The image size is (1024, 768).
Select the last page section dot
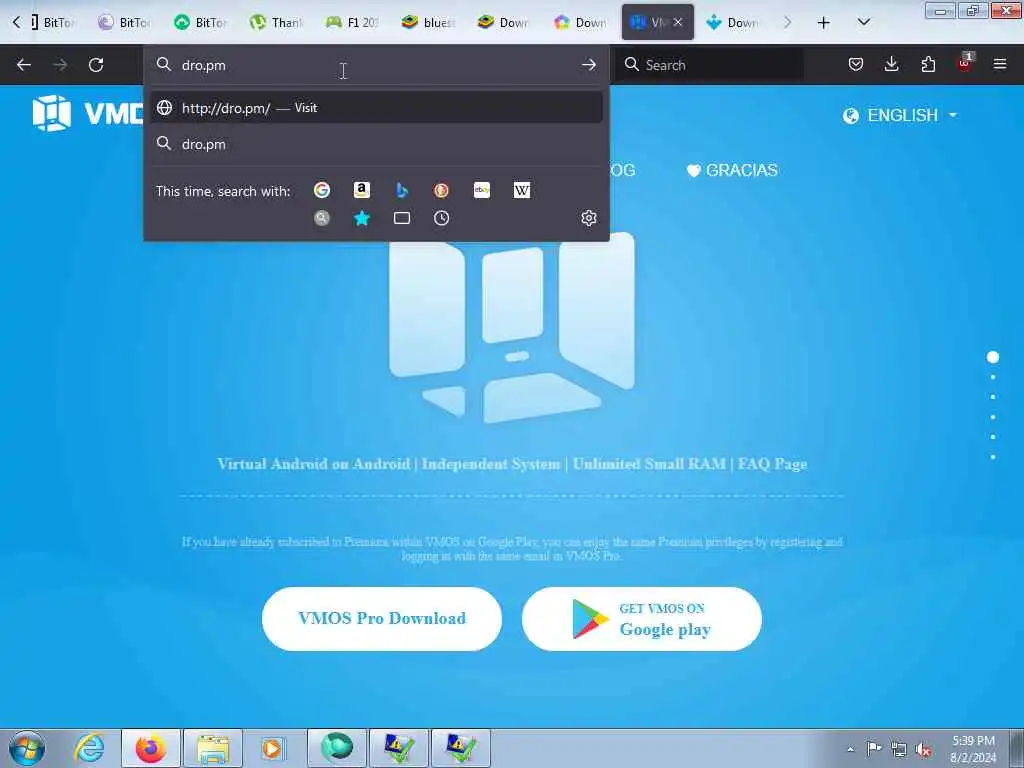pos(993,457)
